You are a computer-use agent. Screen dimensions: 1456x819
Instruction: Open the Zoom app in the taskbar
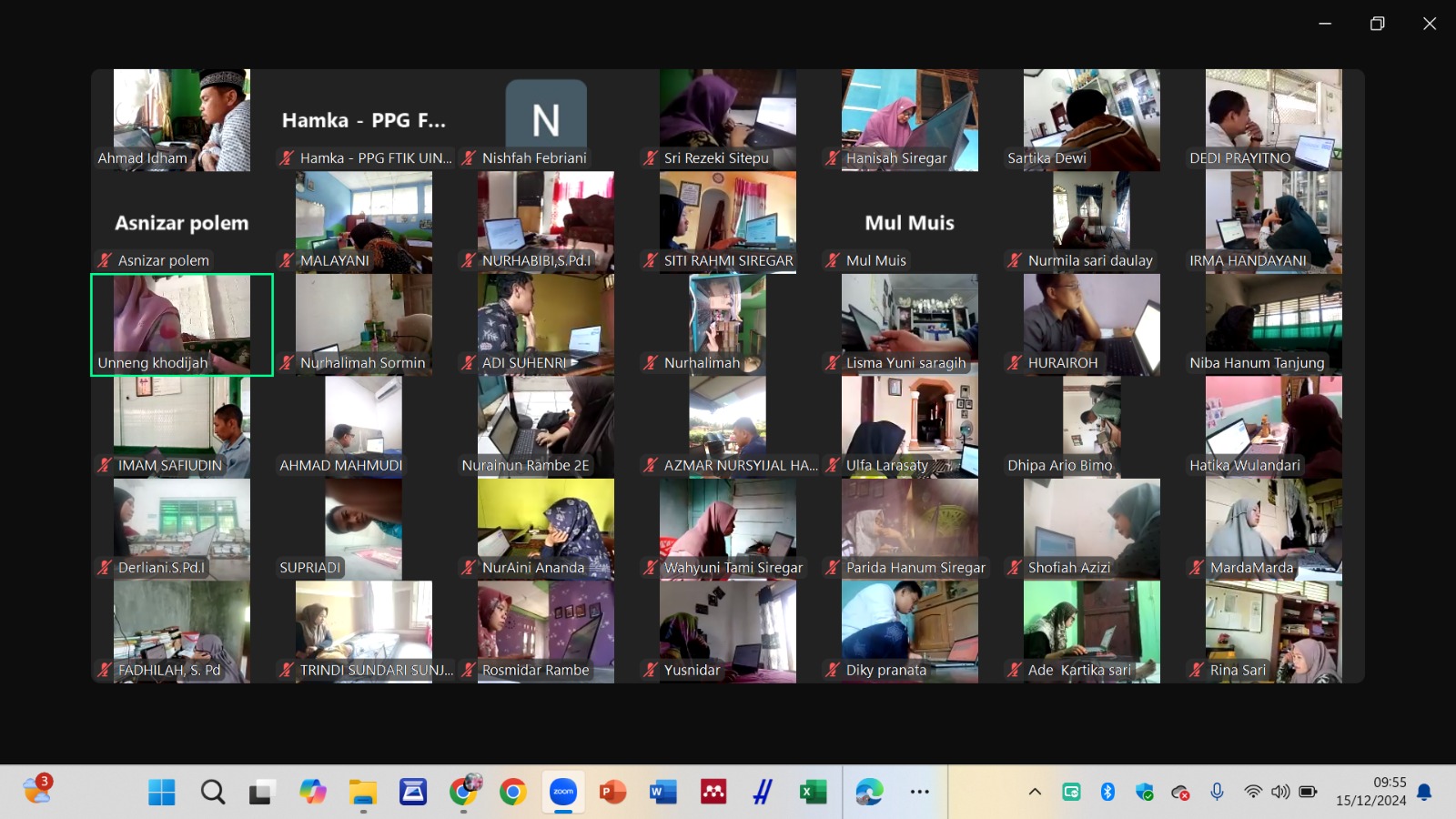click(x=563, y=792)
